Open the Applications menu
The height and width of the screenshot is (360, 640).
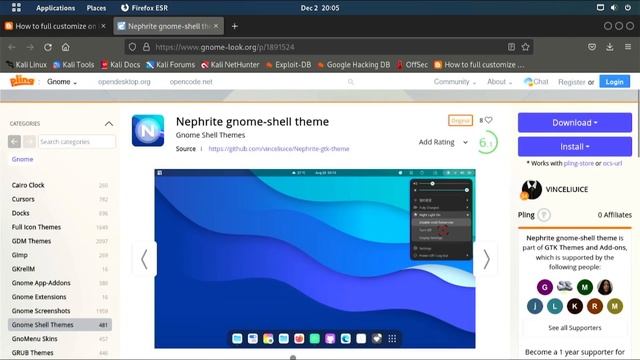tap(56, 8)
